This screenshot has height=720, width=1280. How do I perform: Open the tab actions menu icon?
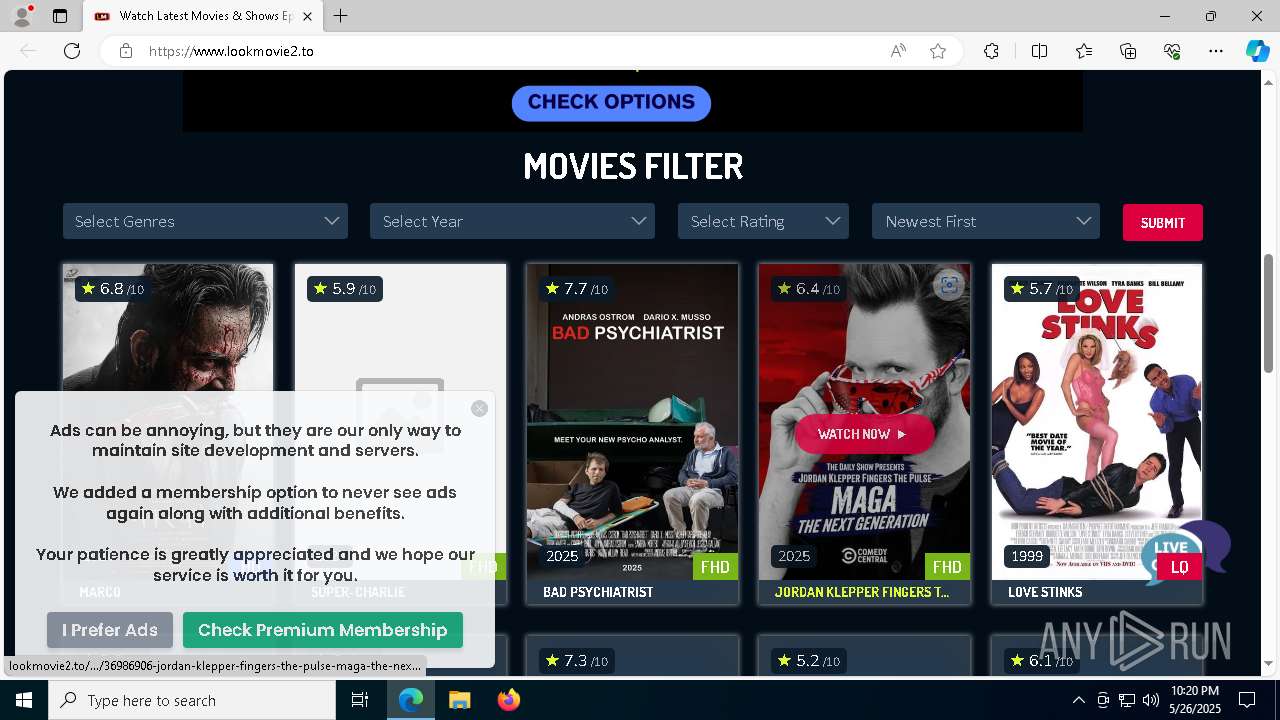point(60,16)
